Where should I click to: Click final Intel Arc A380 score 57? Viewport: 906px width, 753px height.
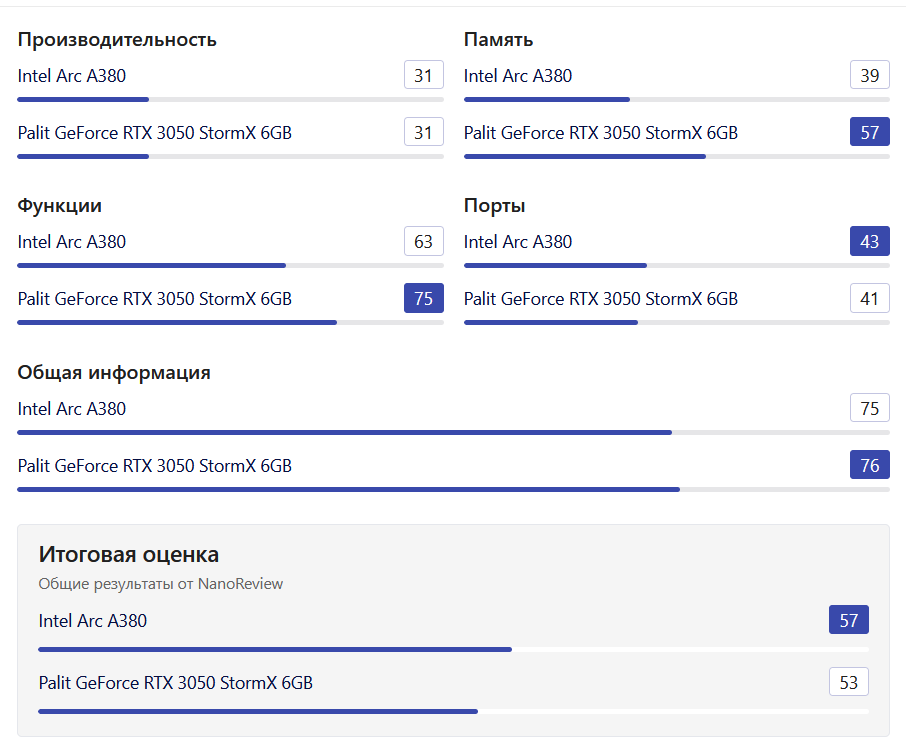tap(848, 621)
